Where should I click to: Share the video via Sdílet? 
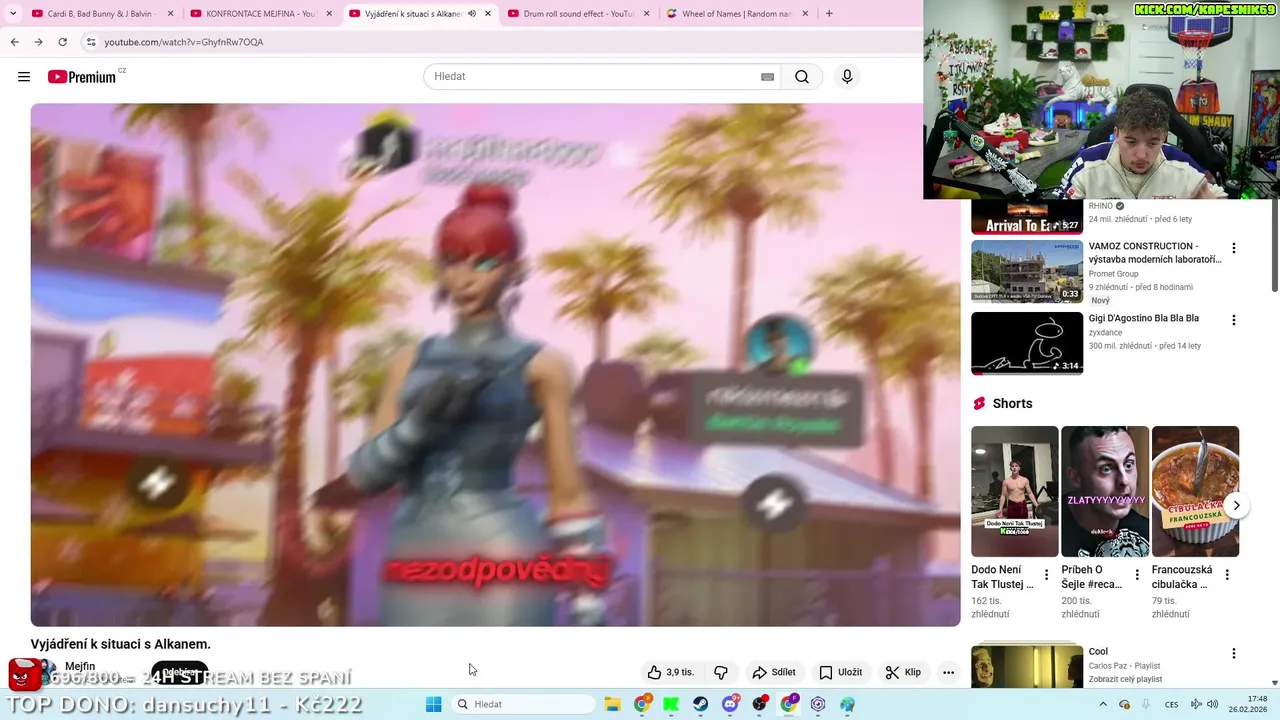(774, 672)
